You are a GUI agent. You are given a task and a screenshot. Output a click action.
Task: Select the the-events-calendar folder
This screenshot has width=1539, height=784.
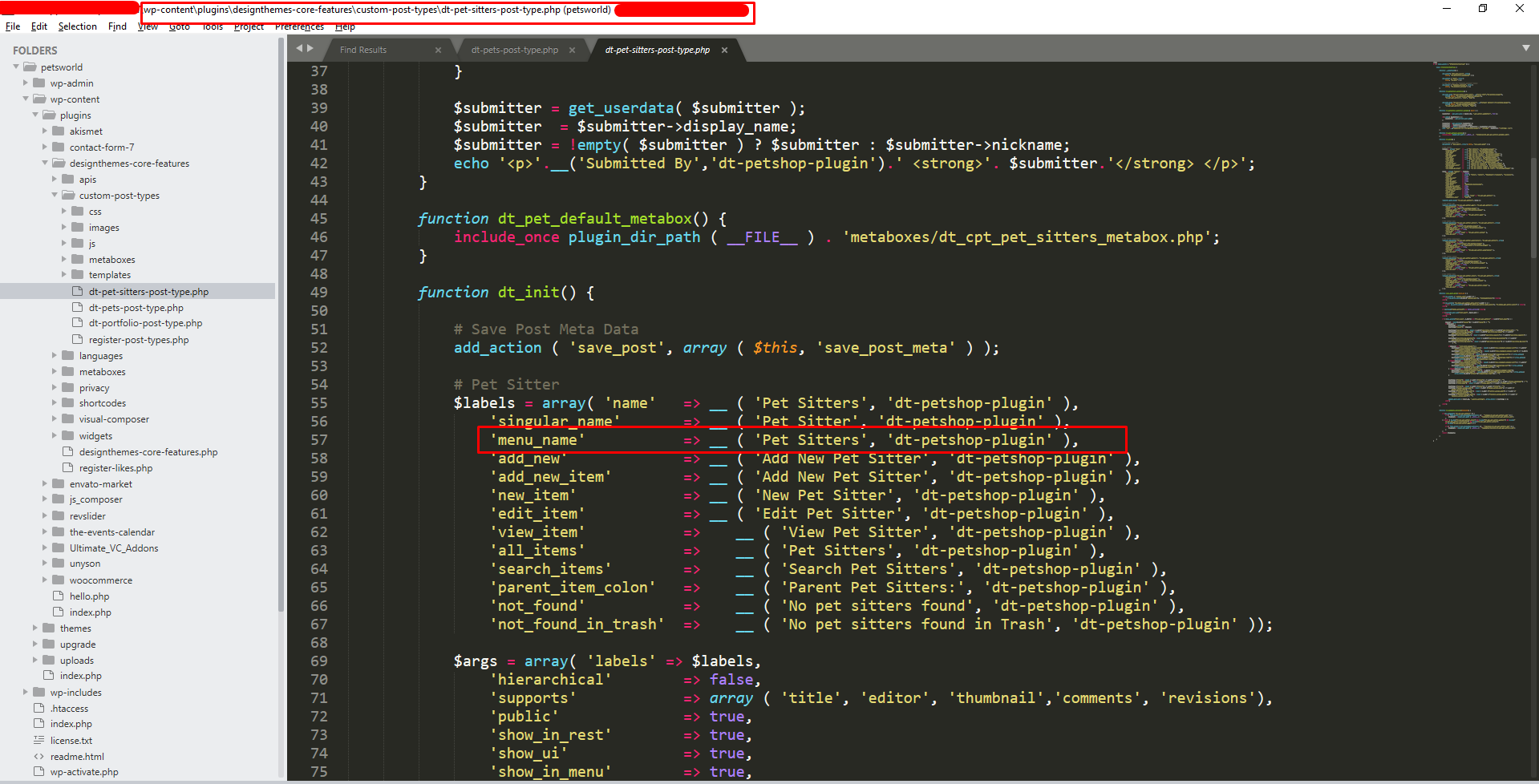pos(111,532)
